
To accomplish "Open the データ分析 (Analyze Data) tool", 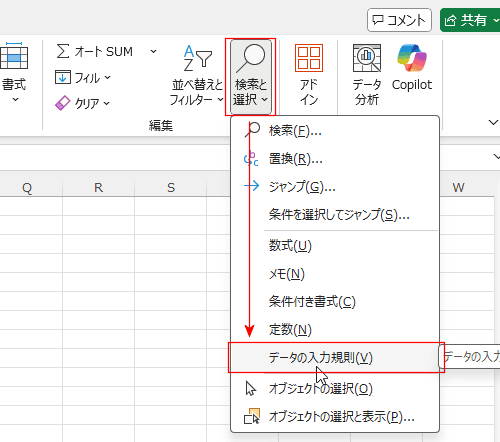I will [x=367, y=75].
